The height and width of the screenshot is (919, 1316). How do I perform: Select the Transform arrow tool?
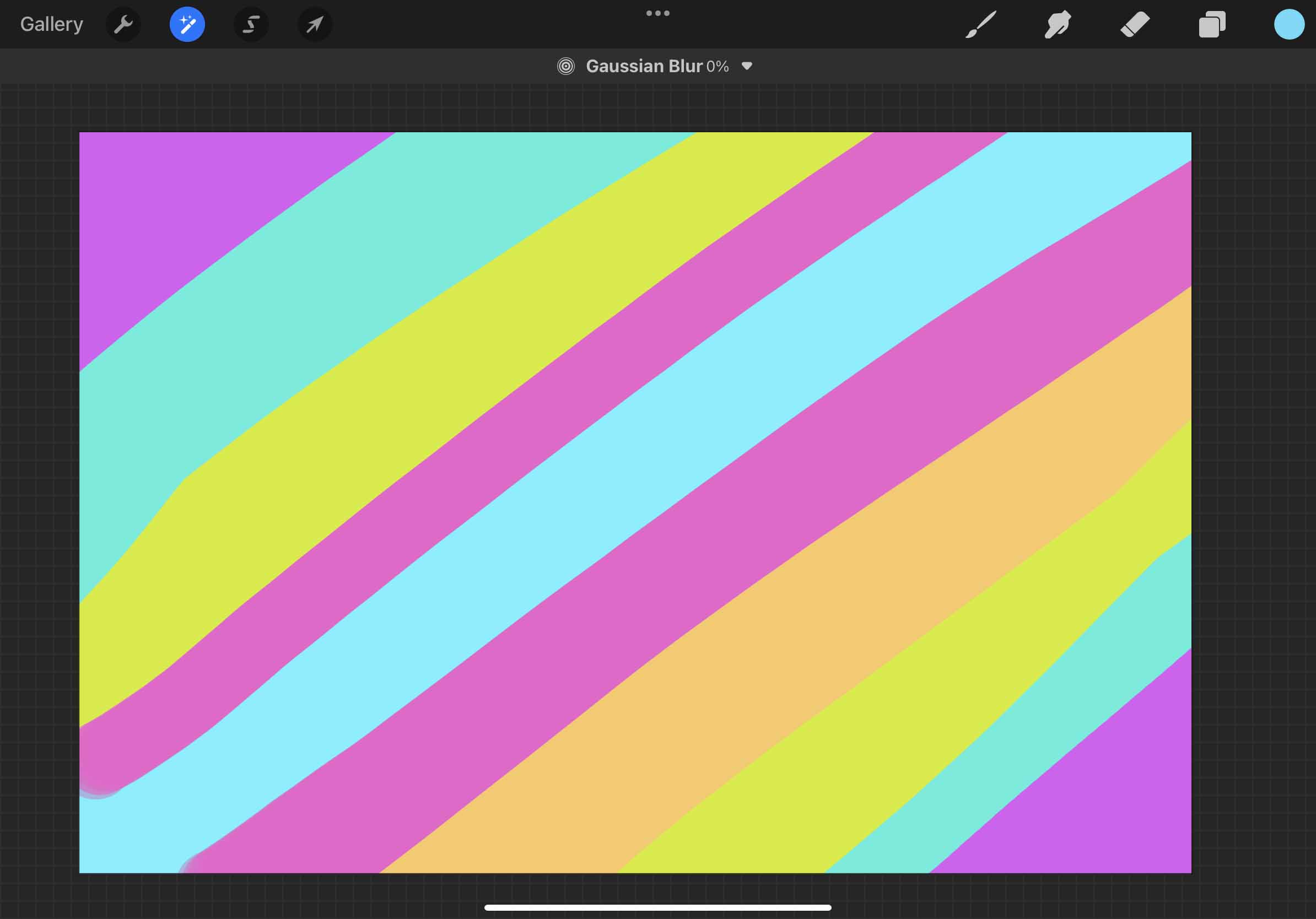pyautogui.click(x=315, y=25)
